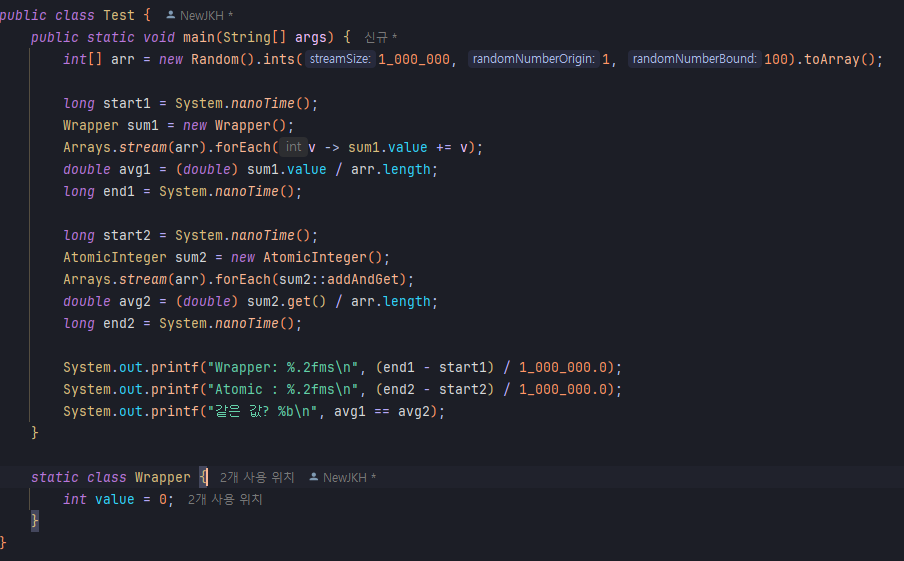The image size is (904, 561).
Task: Click AtomicInteger type in sum2 declaration
Action: pyautogui.click(x=115, y=258)
